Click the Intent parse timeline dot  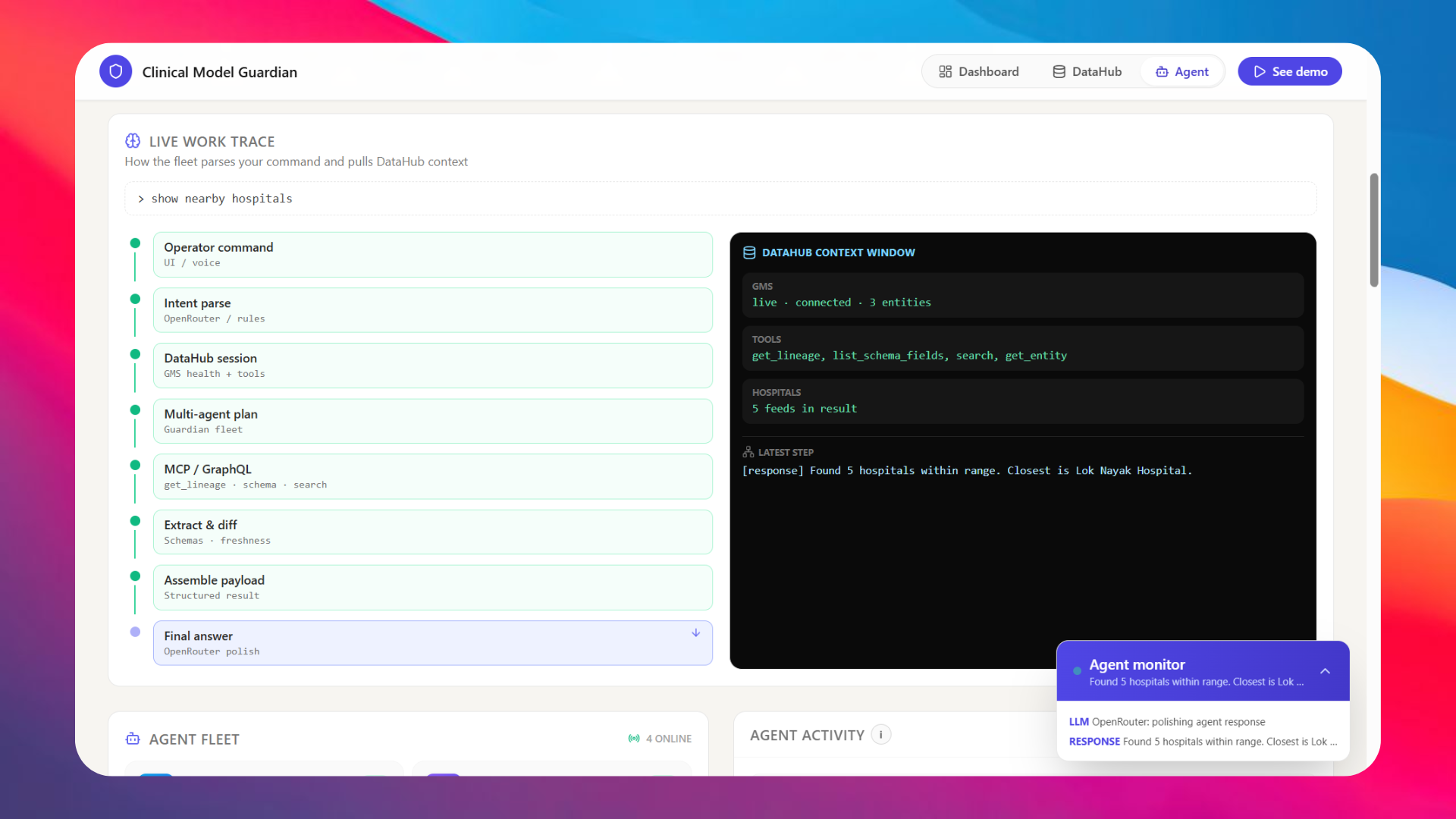point(135,299)
